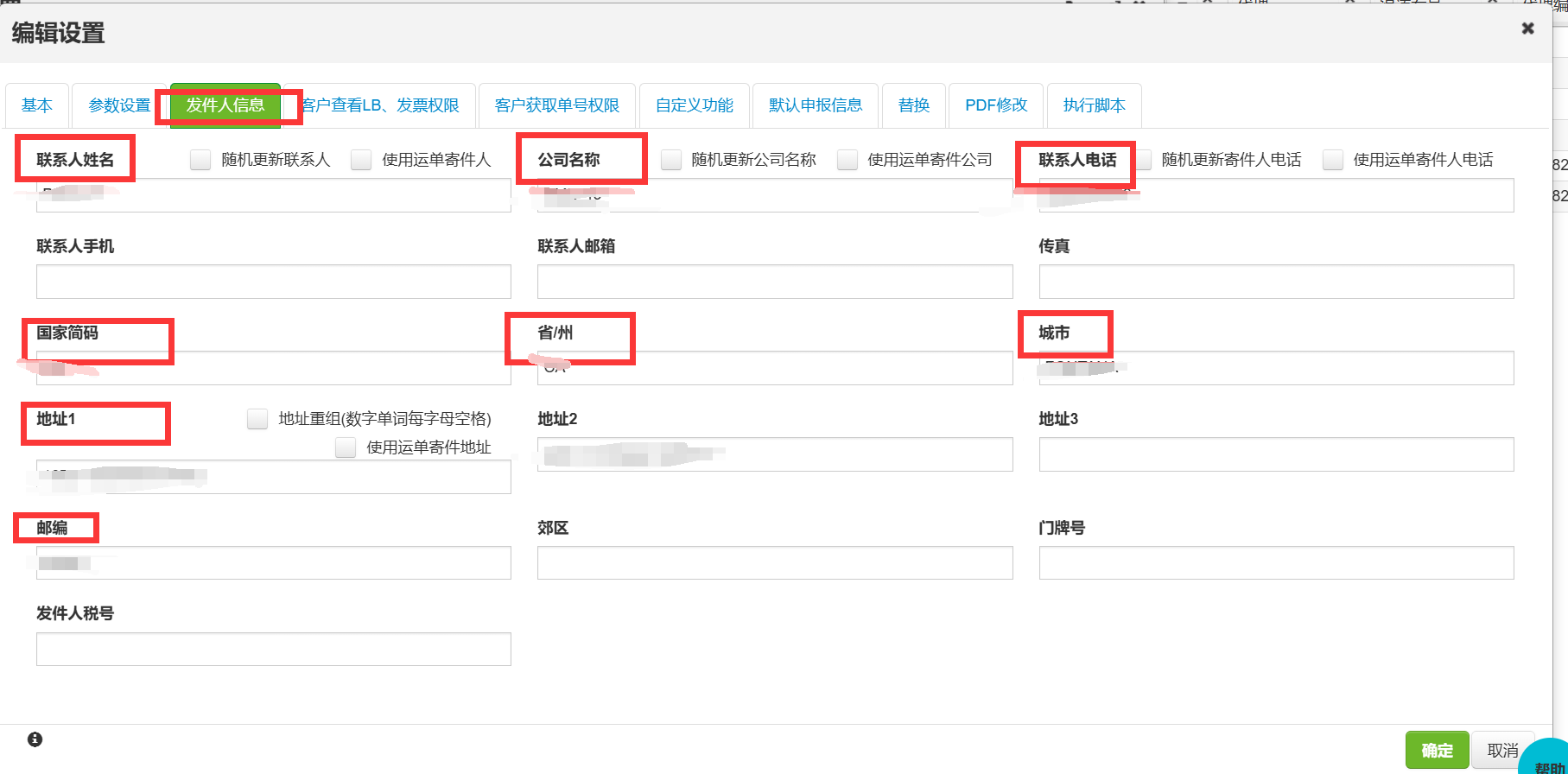
Task: Toggle 随机更新公司名称 checkbox
Action: coord(670,160)
